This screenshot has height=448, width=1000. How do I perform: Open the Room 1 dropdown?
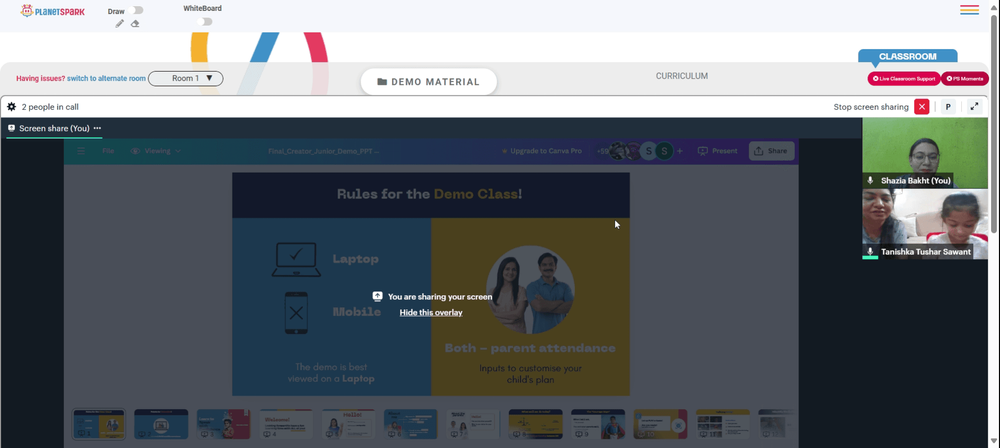pos(186,78)
